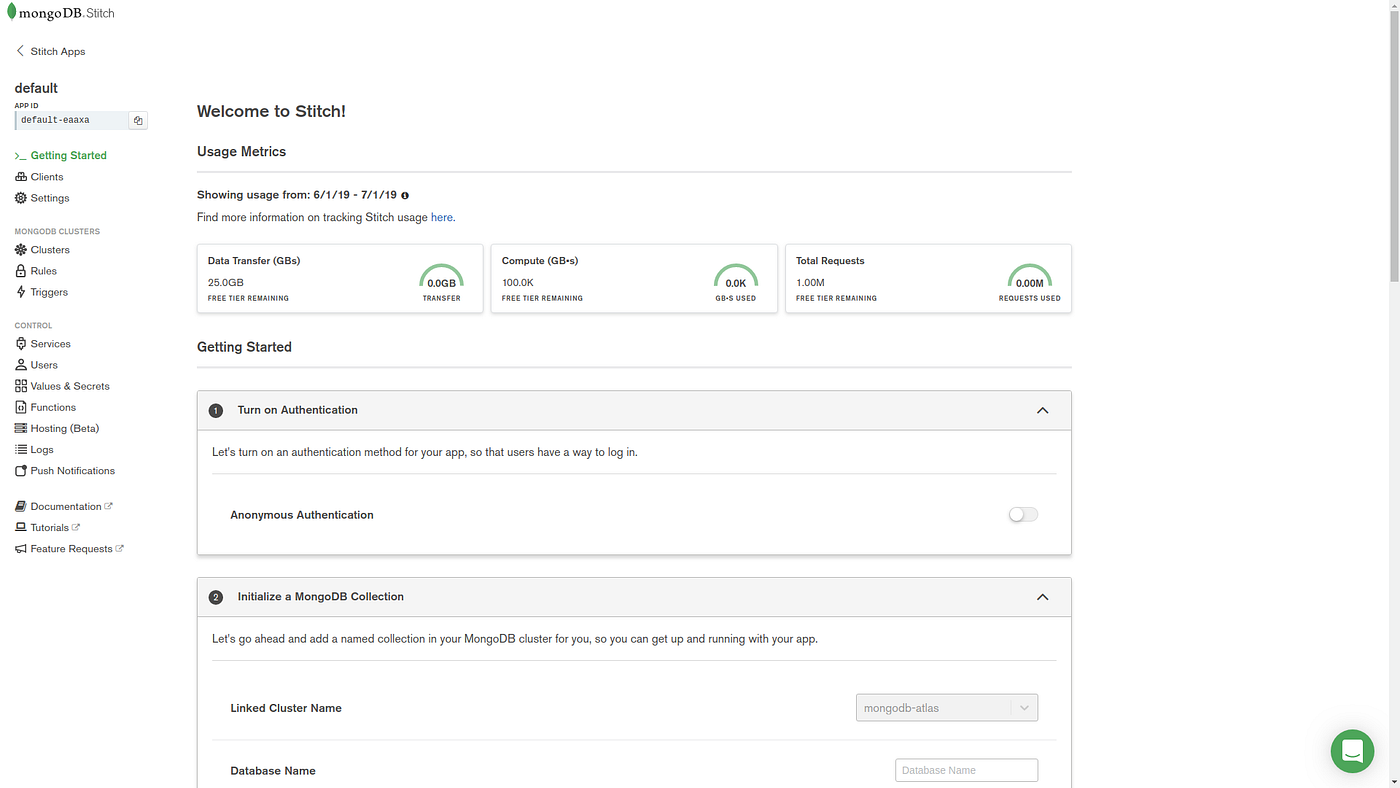
Task: Open the Logs section in the sidebar
Action: point(40,448)
